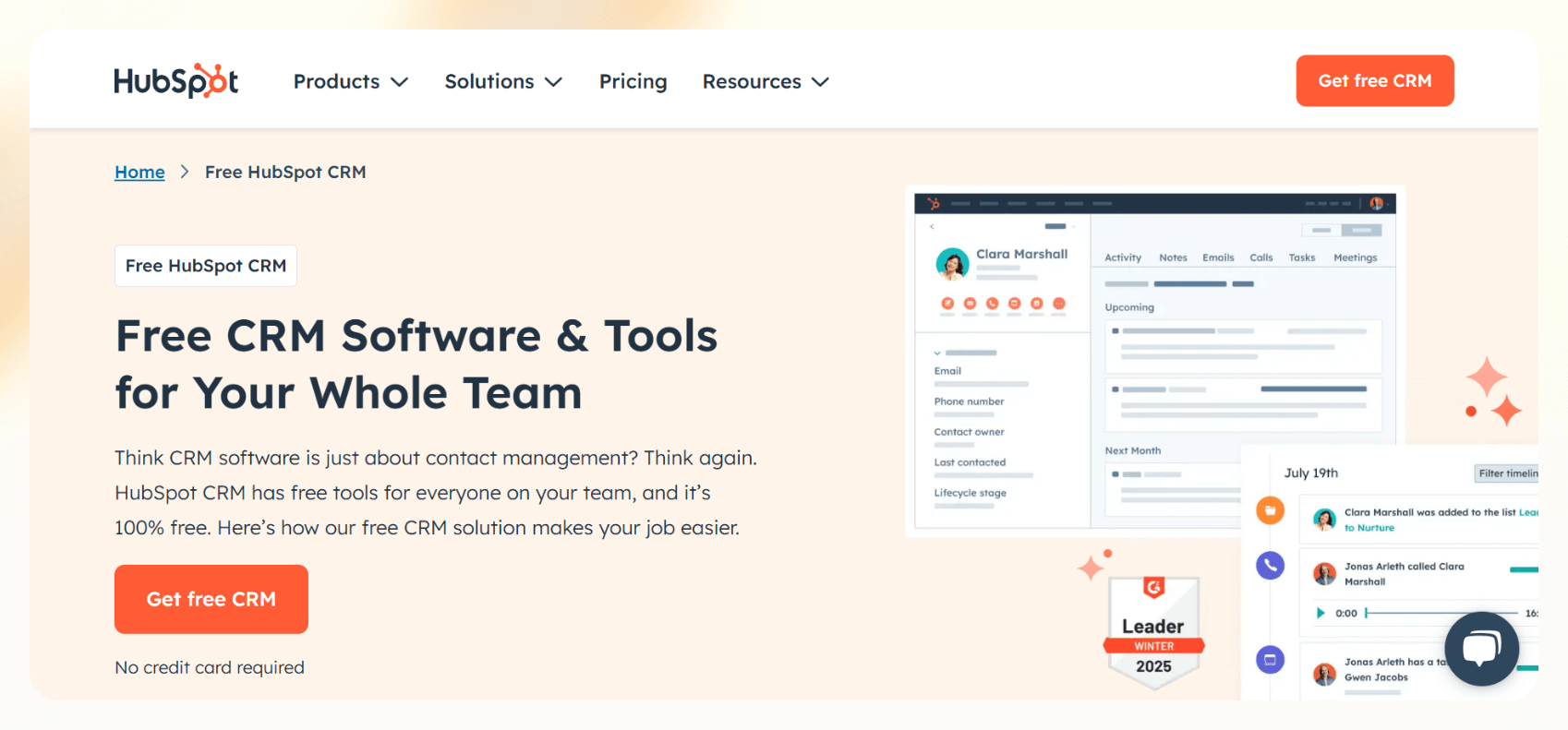The image size is (1568, 730).
Task: Click the chevron between Home and Free HubSpot CRM
Action: tap(185, 172)
